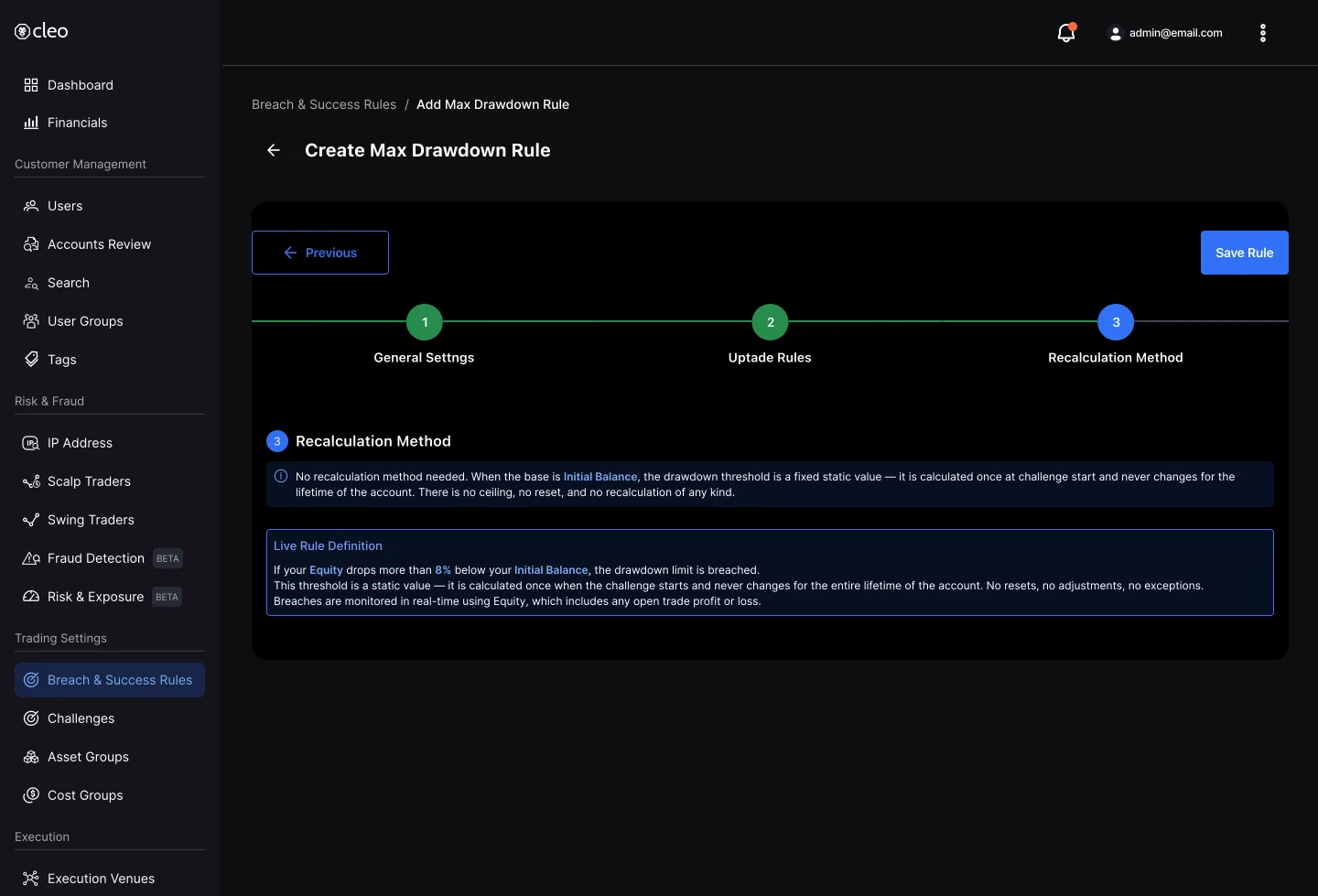This screenshot has width=1318, height=896.
Task: Select step 3 Recalculation Method circle
Action: pos(1116,322)
